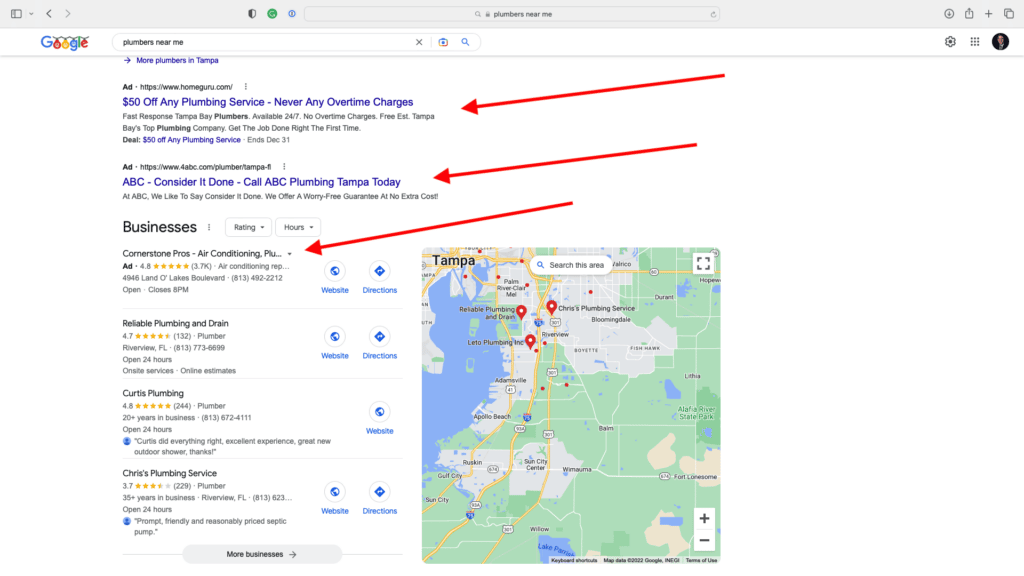This screenshot has height=576, width=1024.
Task: Open a new Safari tab
Action: (989, 14)
